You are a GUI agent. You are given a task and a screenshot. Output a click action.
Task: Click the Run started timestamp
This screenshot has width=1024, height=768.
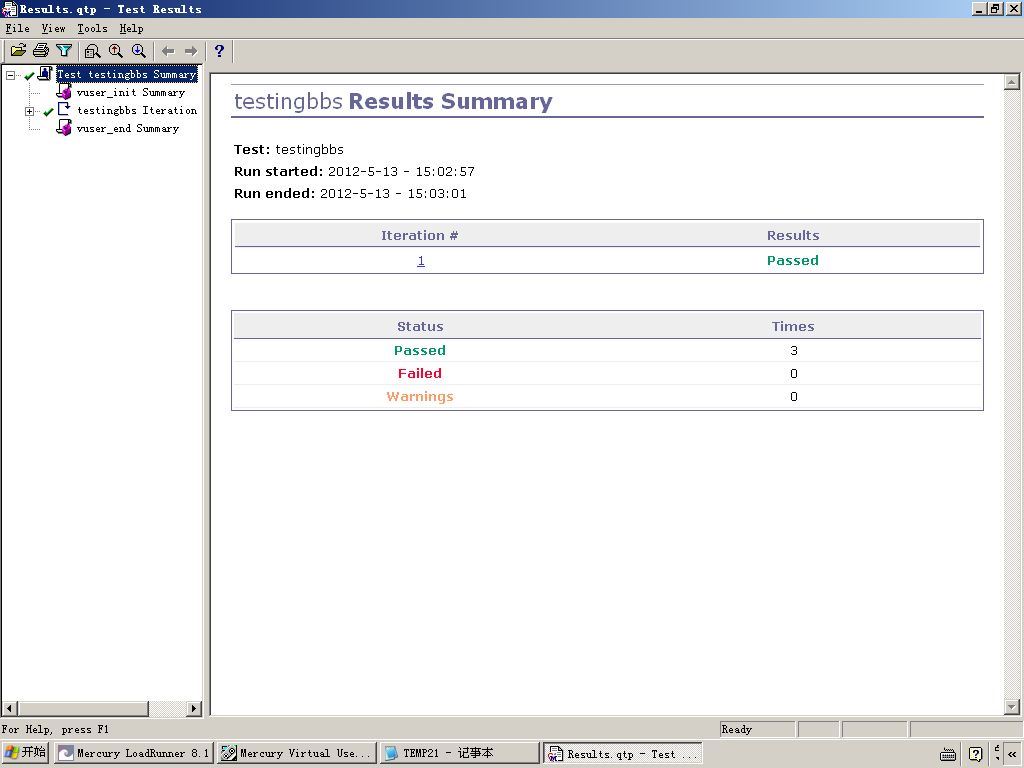coord(401,172)
